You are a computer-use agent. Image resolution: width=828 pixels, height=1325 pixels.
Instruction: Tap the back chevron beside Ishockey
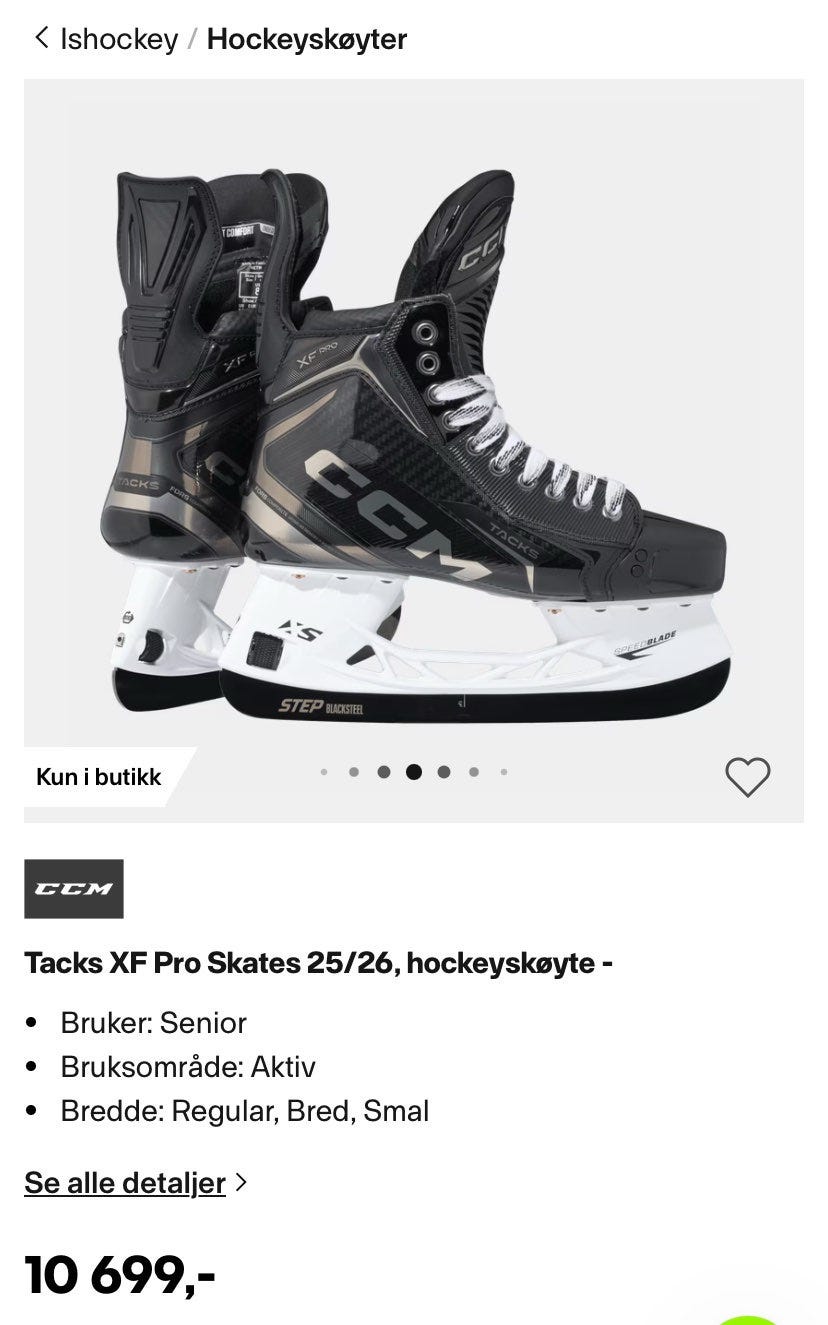click(x=41, y=38)
